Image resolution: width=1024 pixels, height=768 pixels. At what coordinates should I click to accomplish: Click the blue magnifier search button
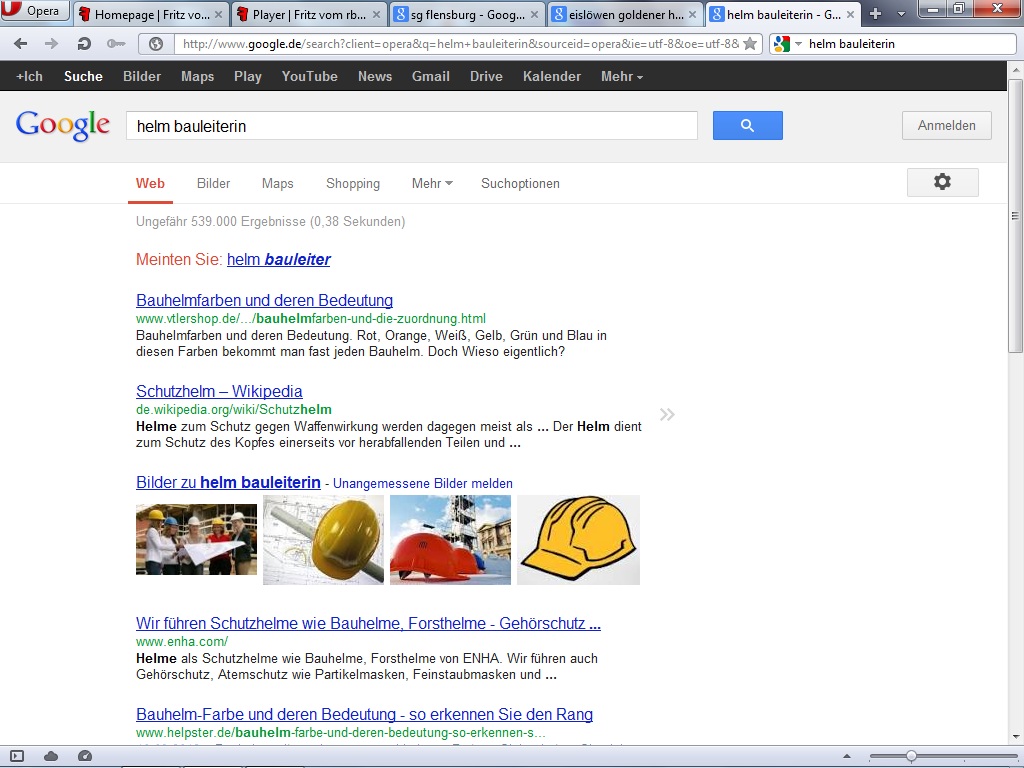tap(748, 125)
